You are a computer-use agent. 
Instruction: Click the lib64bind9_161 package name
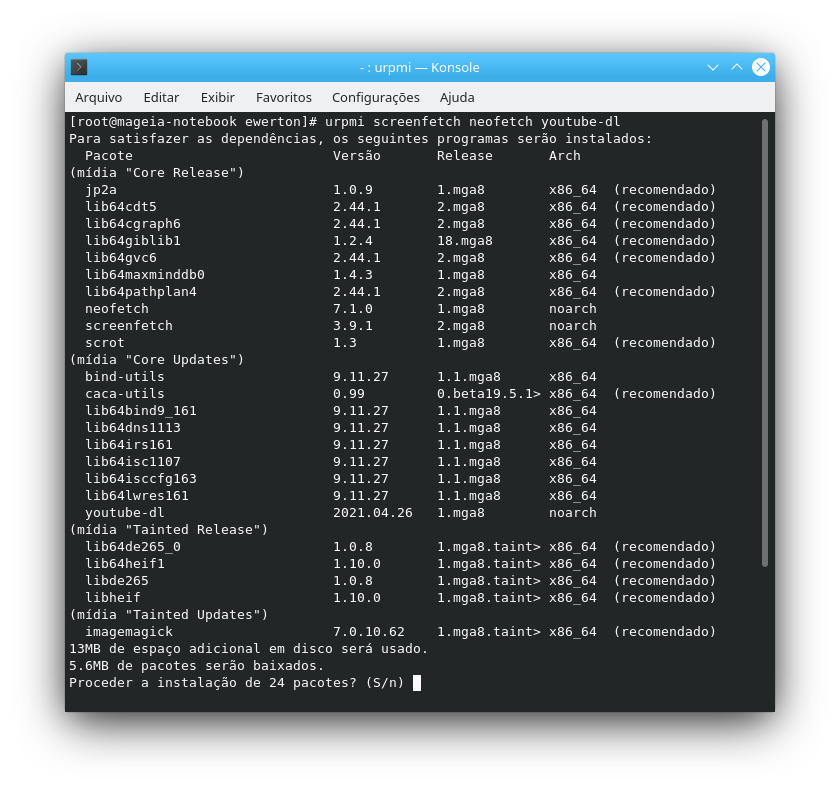click(140, 411)
